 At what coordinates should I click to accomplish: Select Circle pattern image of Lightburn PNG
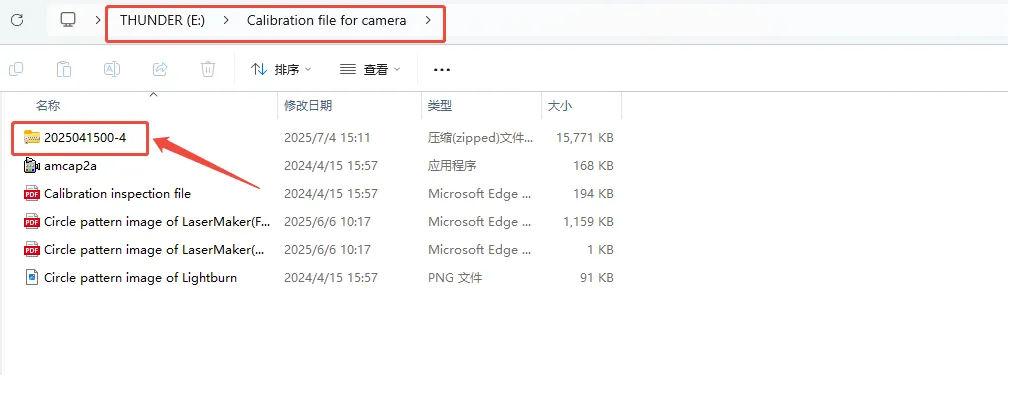[x=140, y=278]
